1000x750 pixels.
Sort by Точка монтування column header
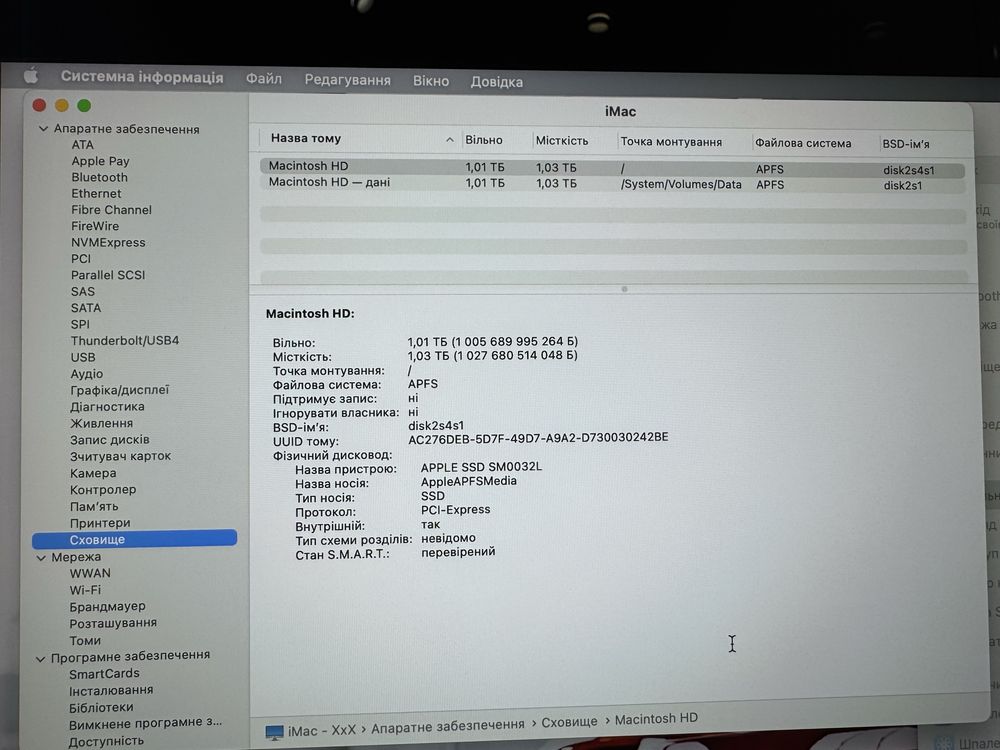(671, 142)
